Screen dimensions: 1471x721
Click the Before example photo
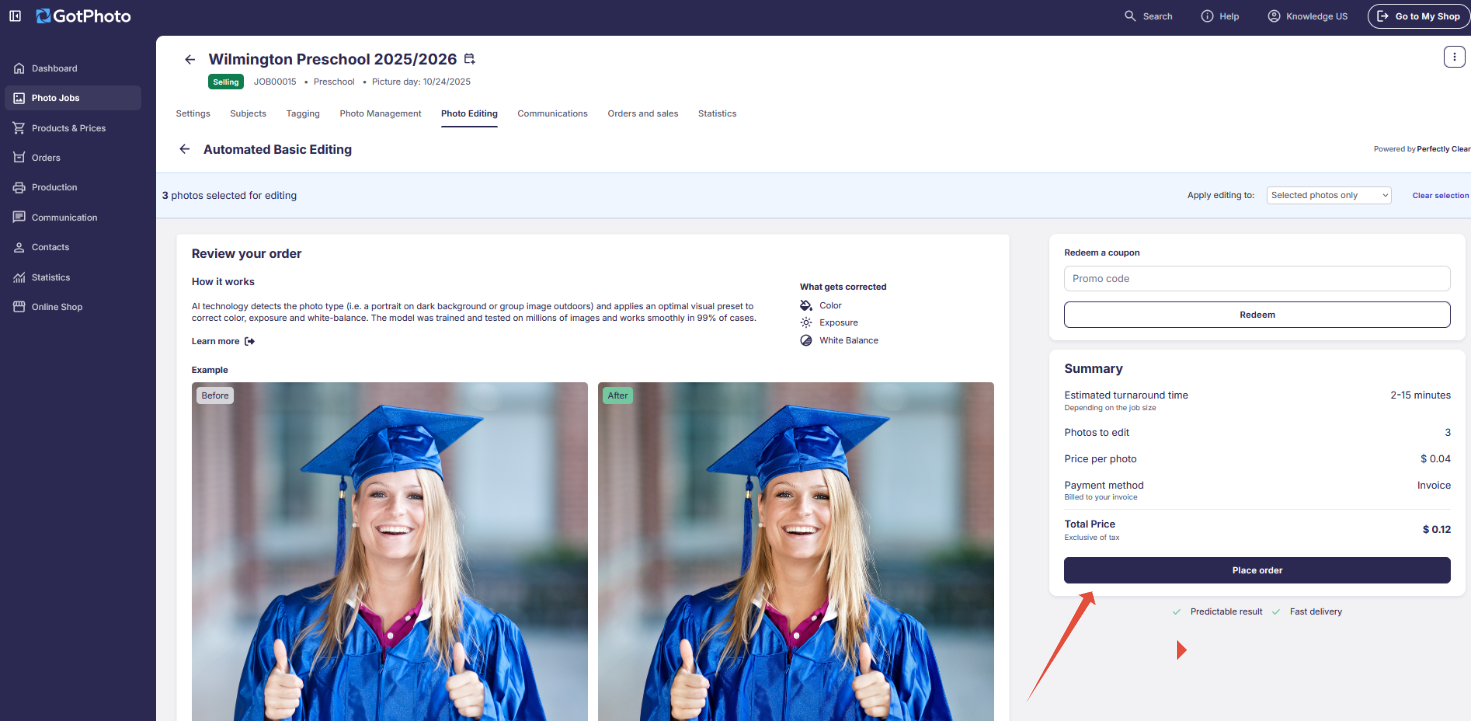point(389,550)
